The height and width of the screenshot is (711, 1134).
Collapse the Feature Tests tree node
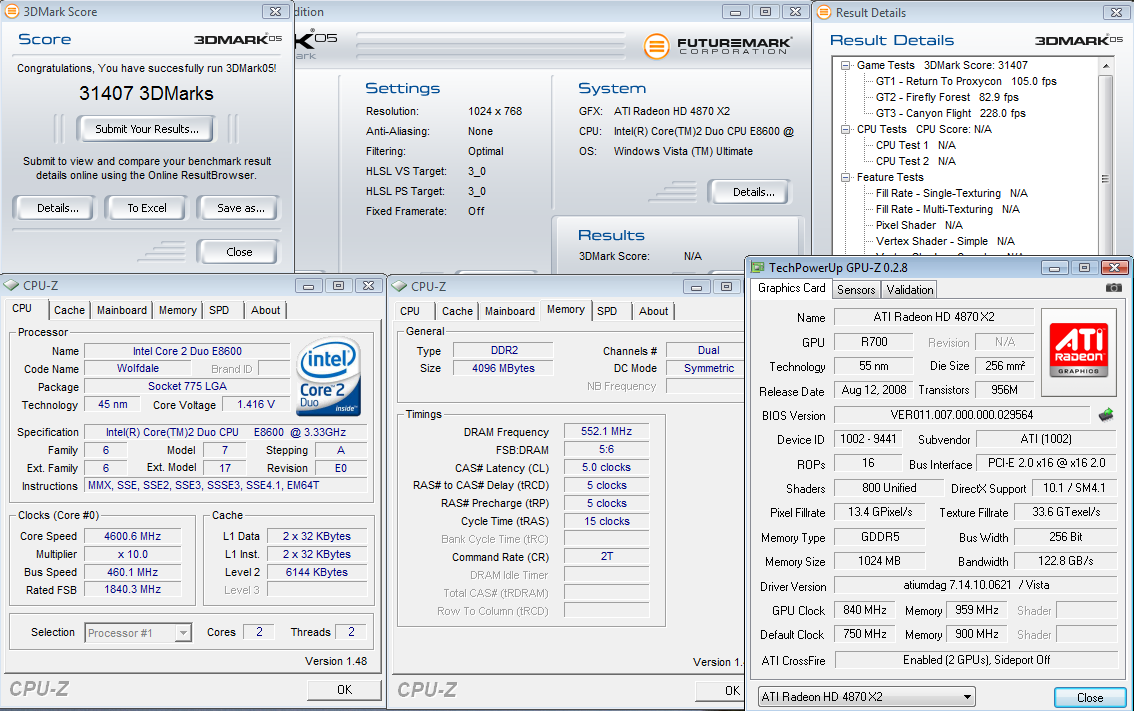click(x=845, y=177)
